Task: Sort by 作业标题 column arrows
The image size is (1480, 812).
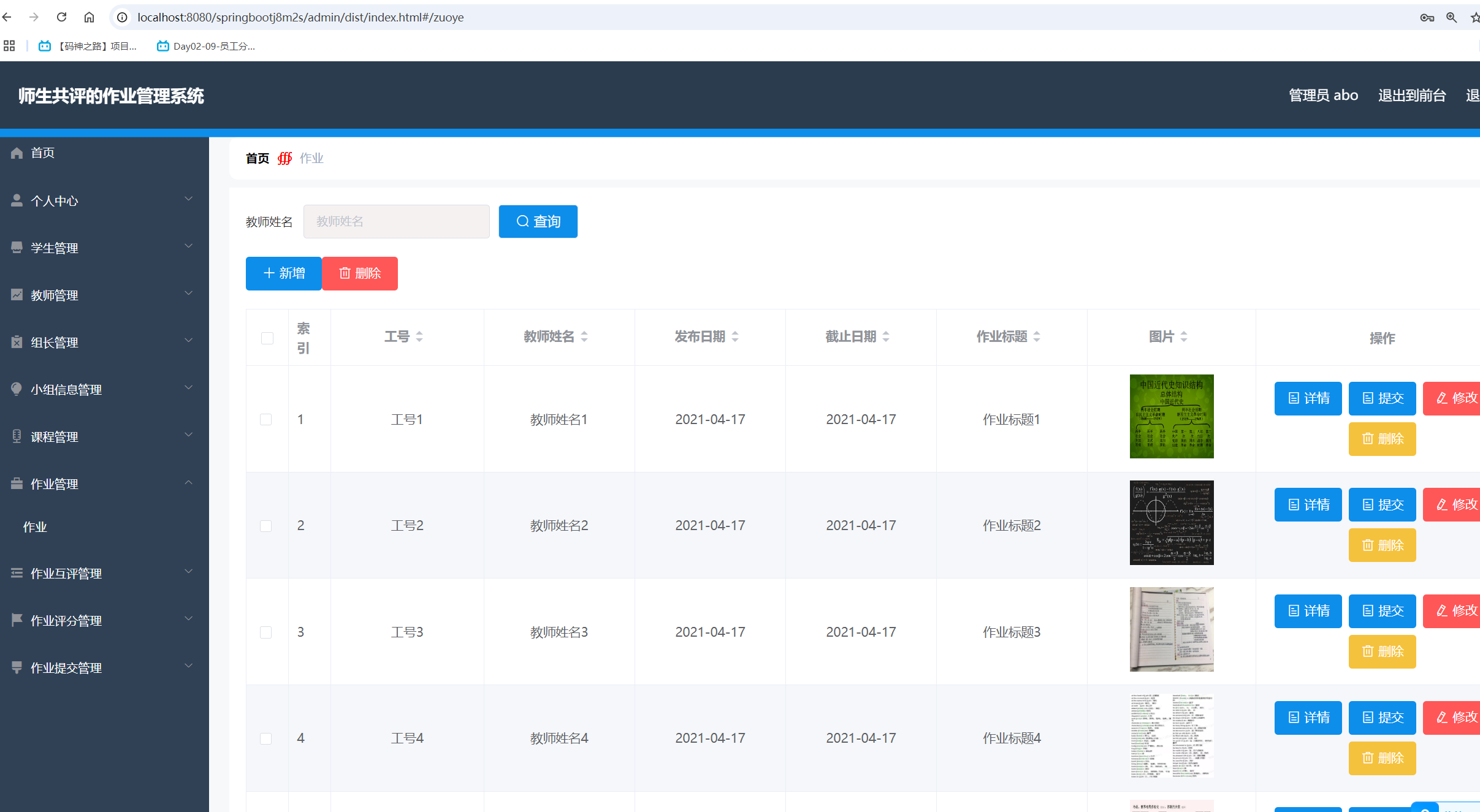Action: [x=1037, y=336]
